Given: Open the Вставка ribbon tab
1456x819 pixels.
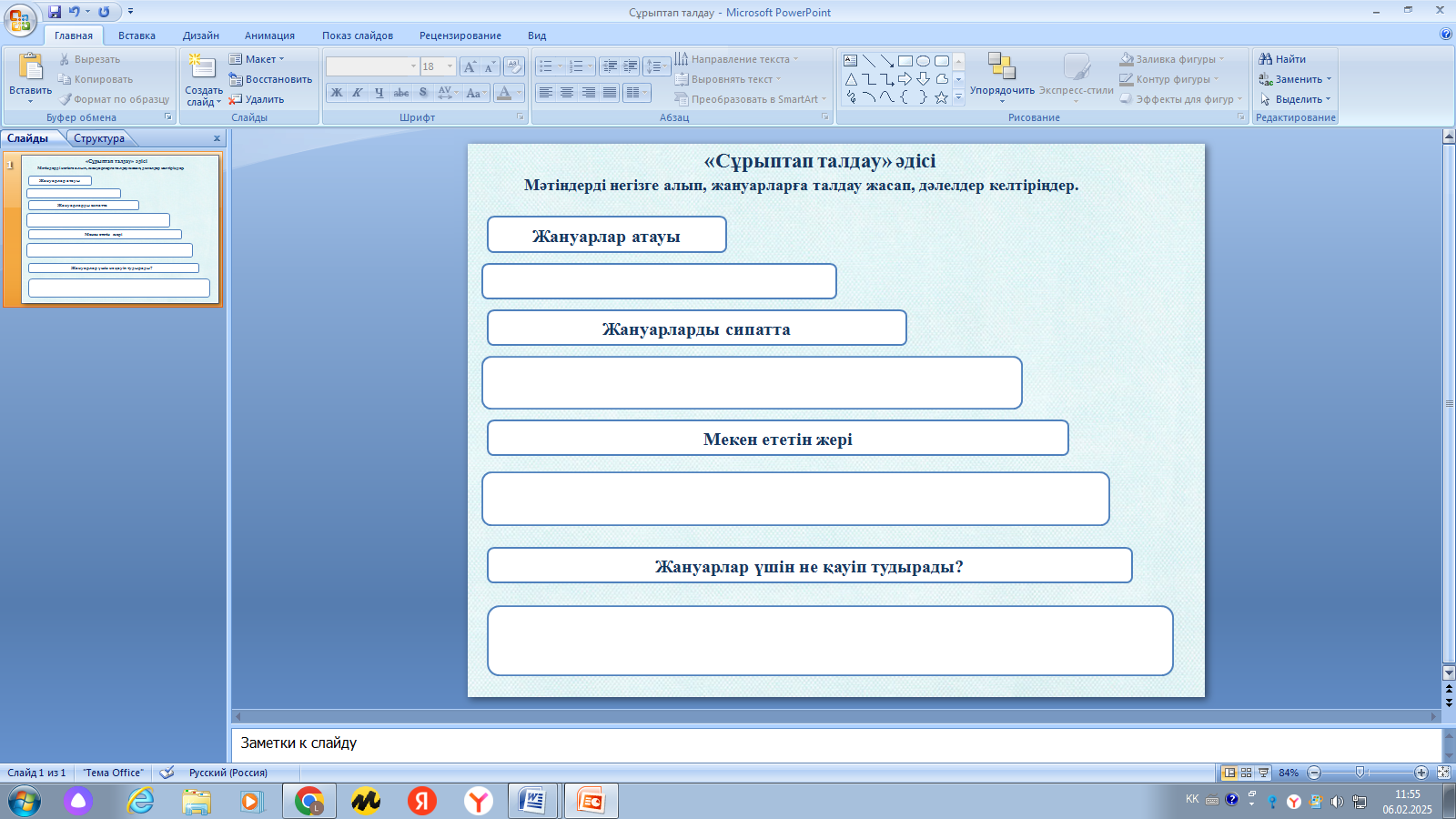Looking at the screenshot, I should coord(136,35).
